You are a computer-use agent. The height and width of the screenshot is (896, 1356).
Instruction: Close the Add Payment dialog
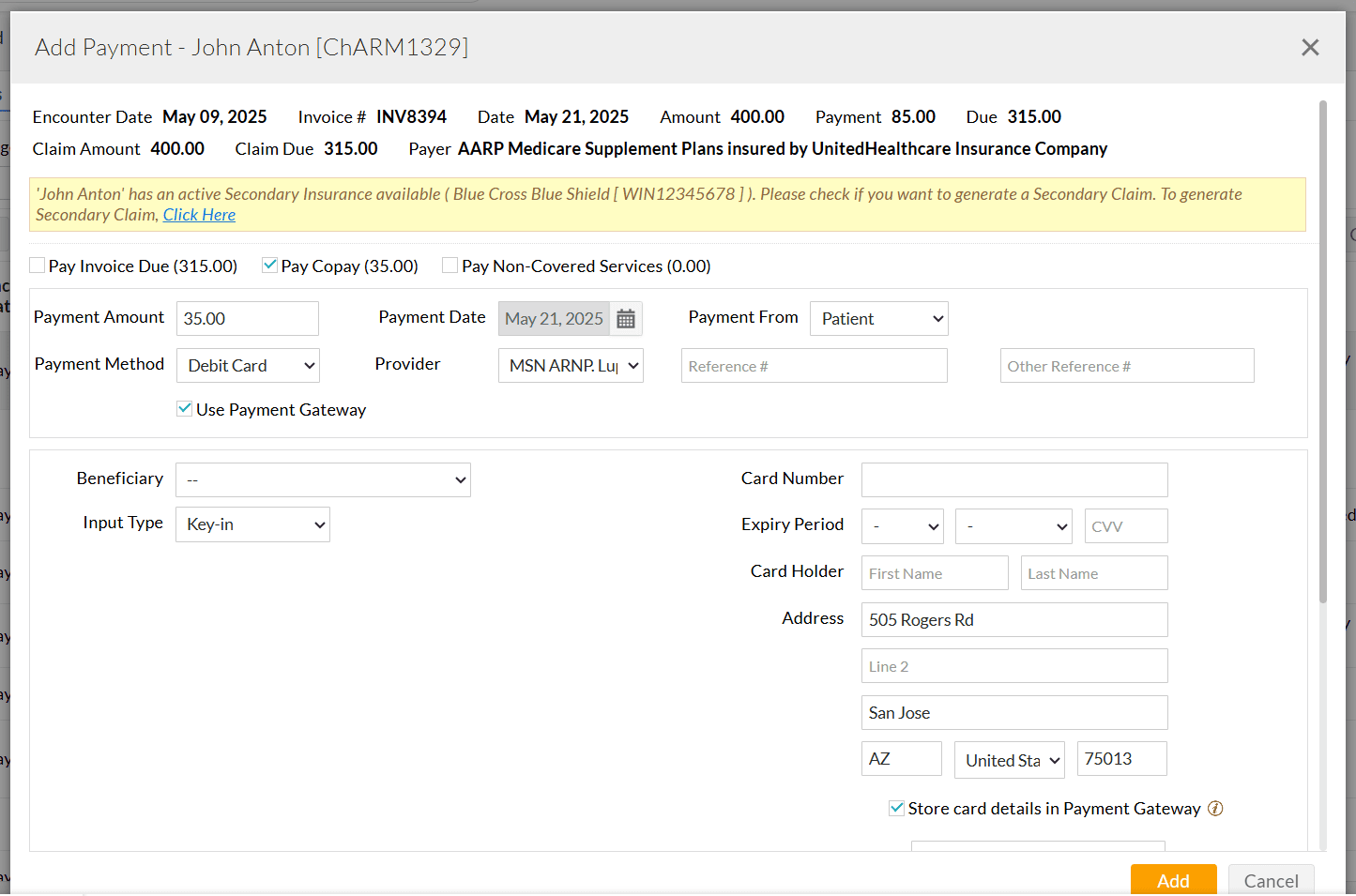[x=1310, y=47]
